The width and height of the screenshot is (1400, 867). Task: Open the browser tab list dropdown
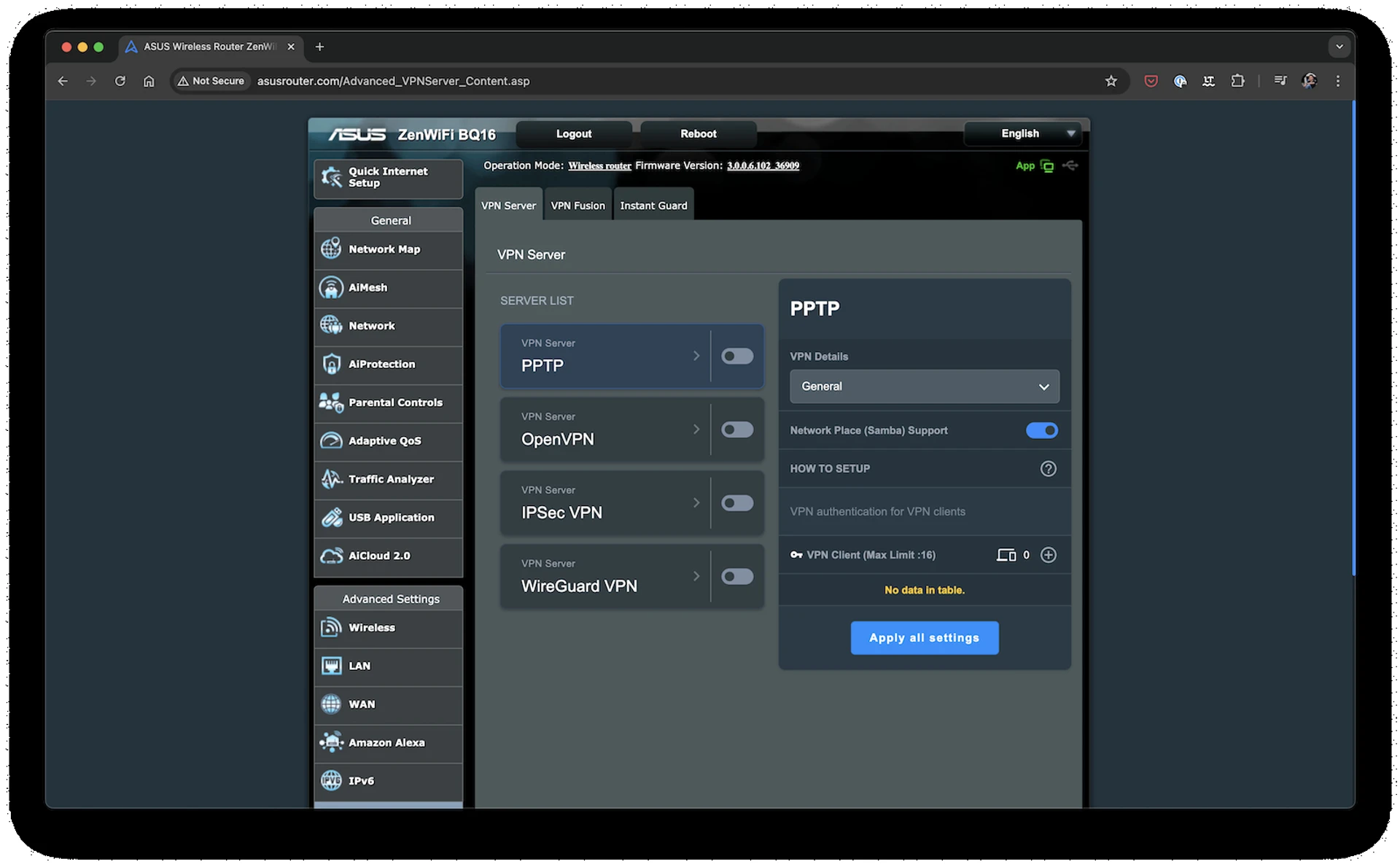1339,47
